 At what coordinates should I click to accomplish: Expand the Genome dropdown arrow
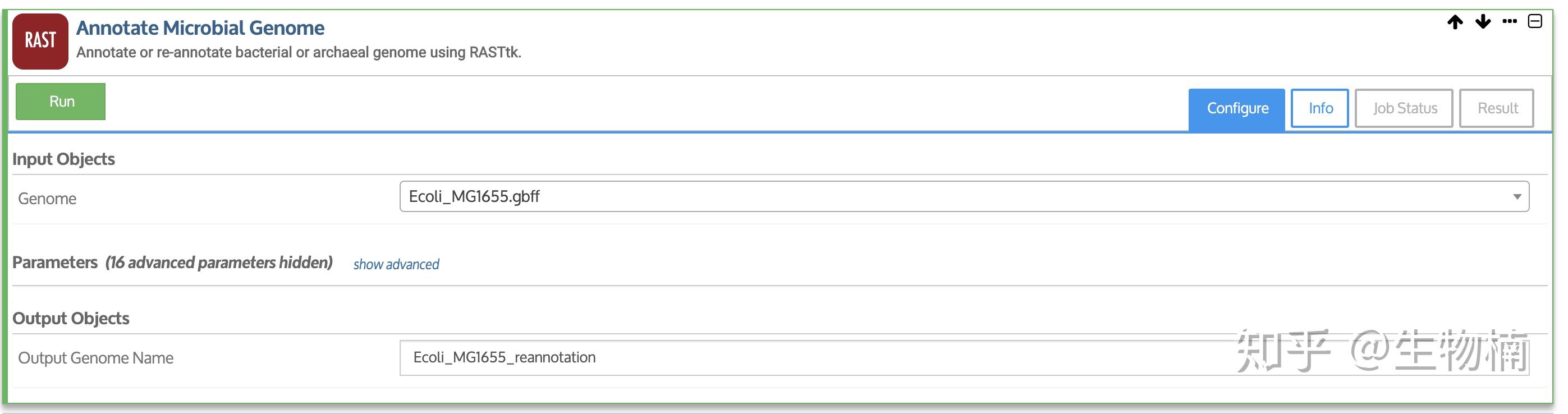point(1517,197)
